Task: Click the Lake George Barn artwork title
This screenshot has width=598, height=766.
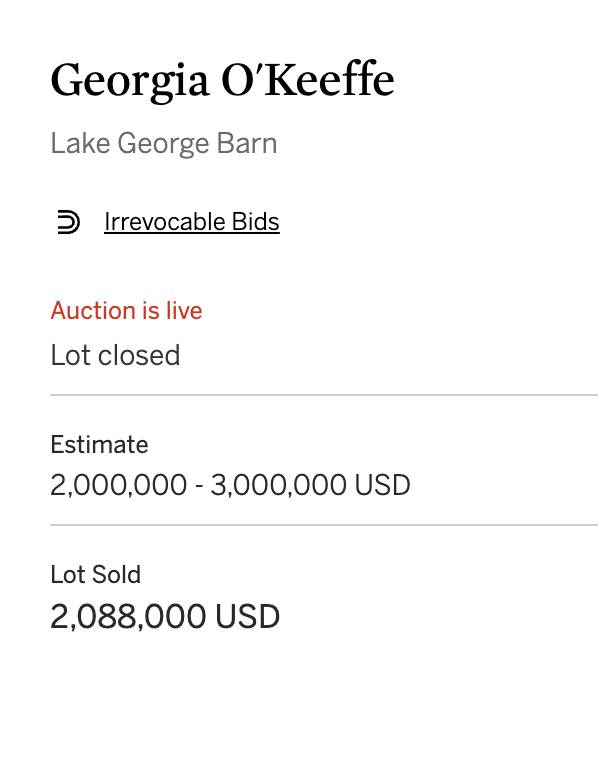Action: pyautogui.click(x=164, y=144)
